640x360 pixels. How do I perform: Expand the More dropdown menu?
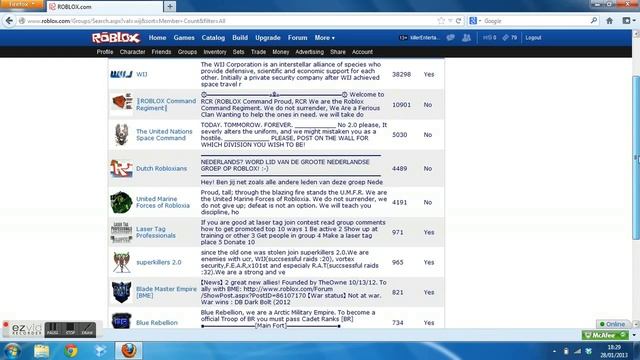[324, 38]
